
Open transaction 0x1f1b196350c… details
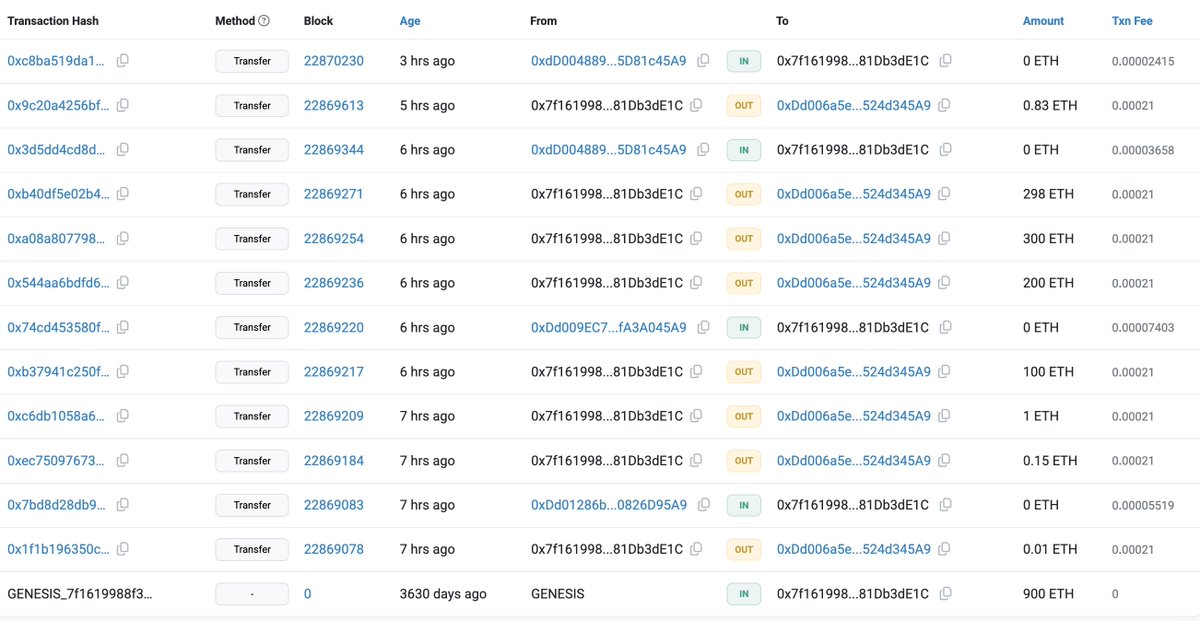pyautogui.click(x=56, y=549)
